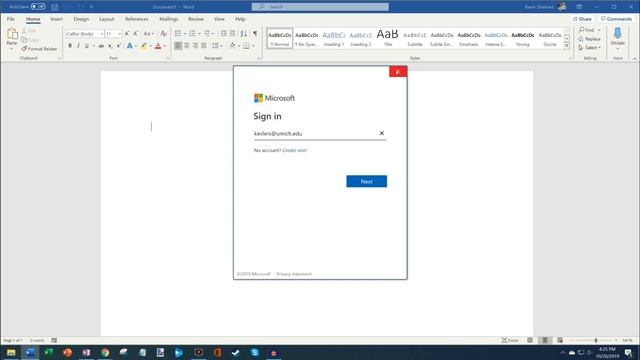This screenshot has width=640, height=360.
Task: Open the Change Case dropdown
Action: (149, 33)
